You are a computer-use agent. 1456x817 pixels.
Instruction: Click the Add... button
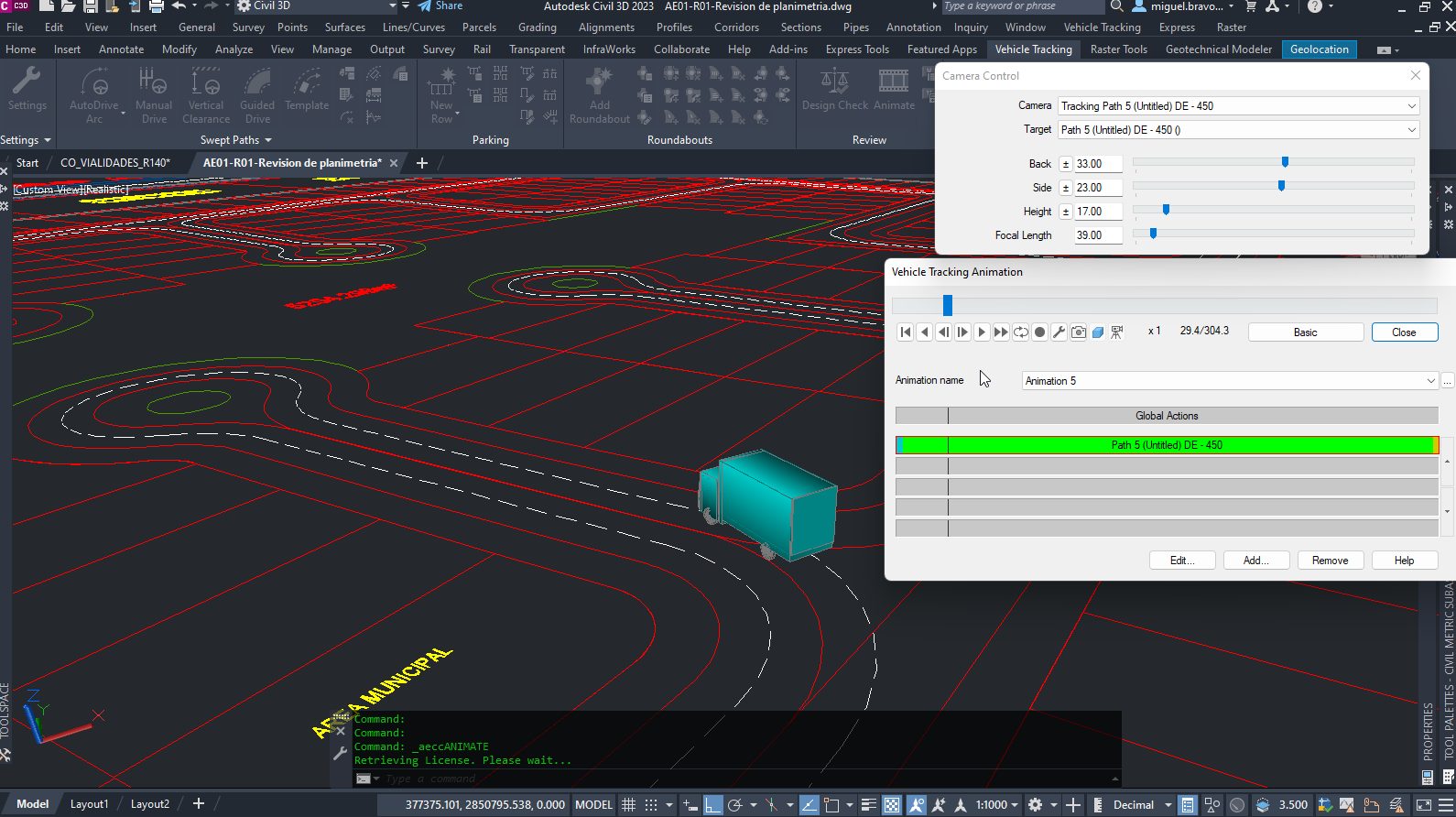(x=1256, y=561)
